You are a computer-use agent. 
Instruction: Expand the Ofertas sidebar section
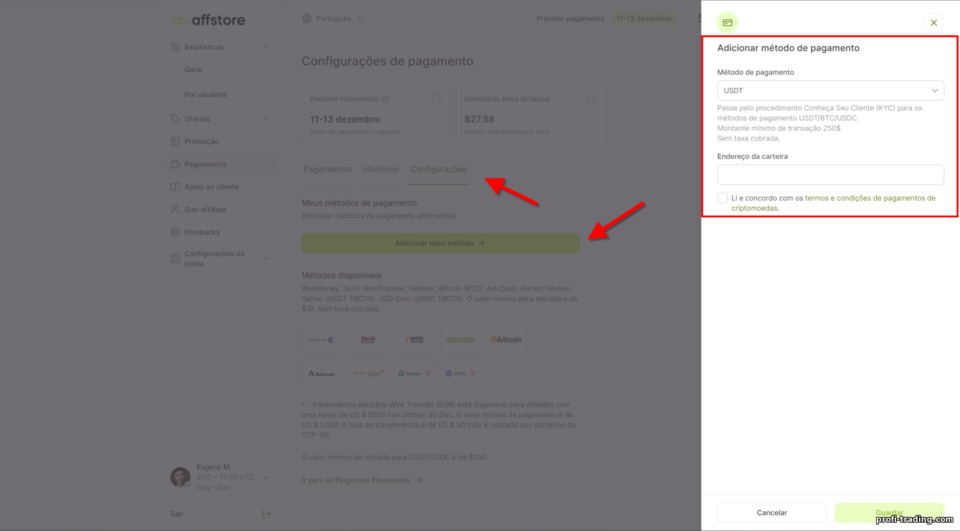266,119
